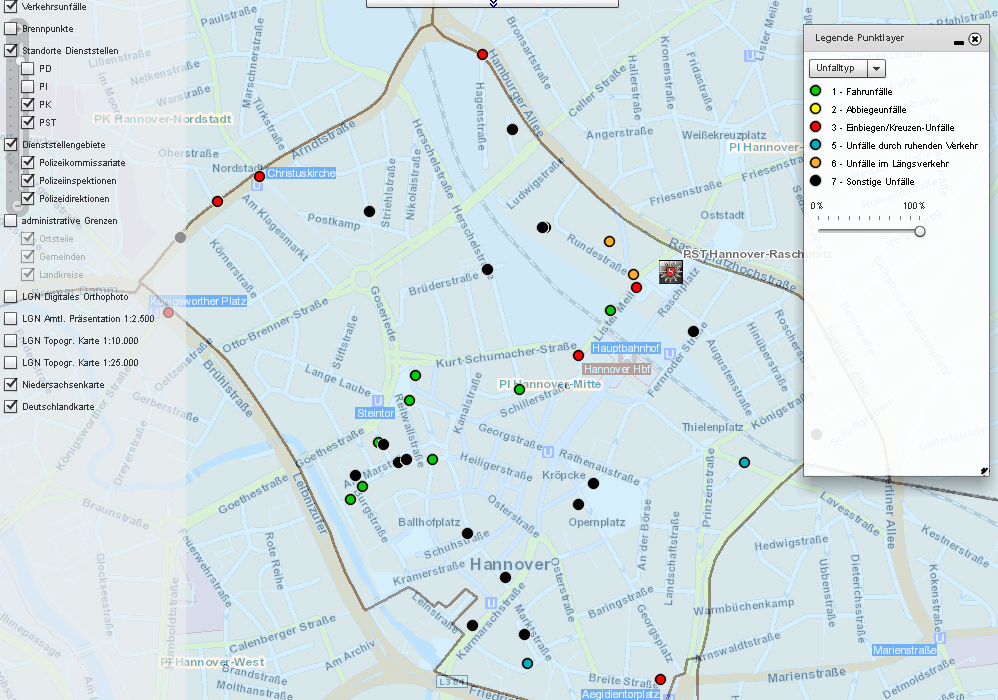998x700 pixels.
Task: Click green swatch for 1 - Fahrunfälle
Action: click(815, 91)
